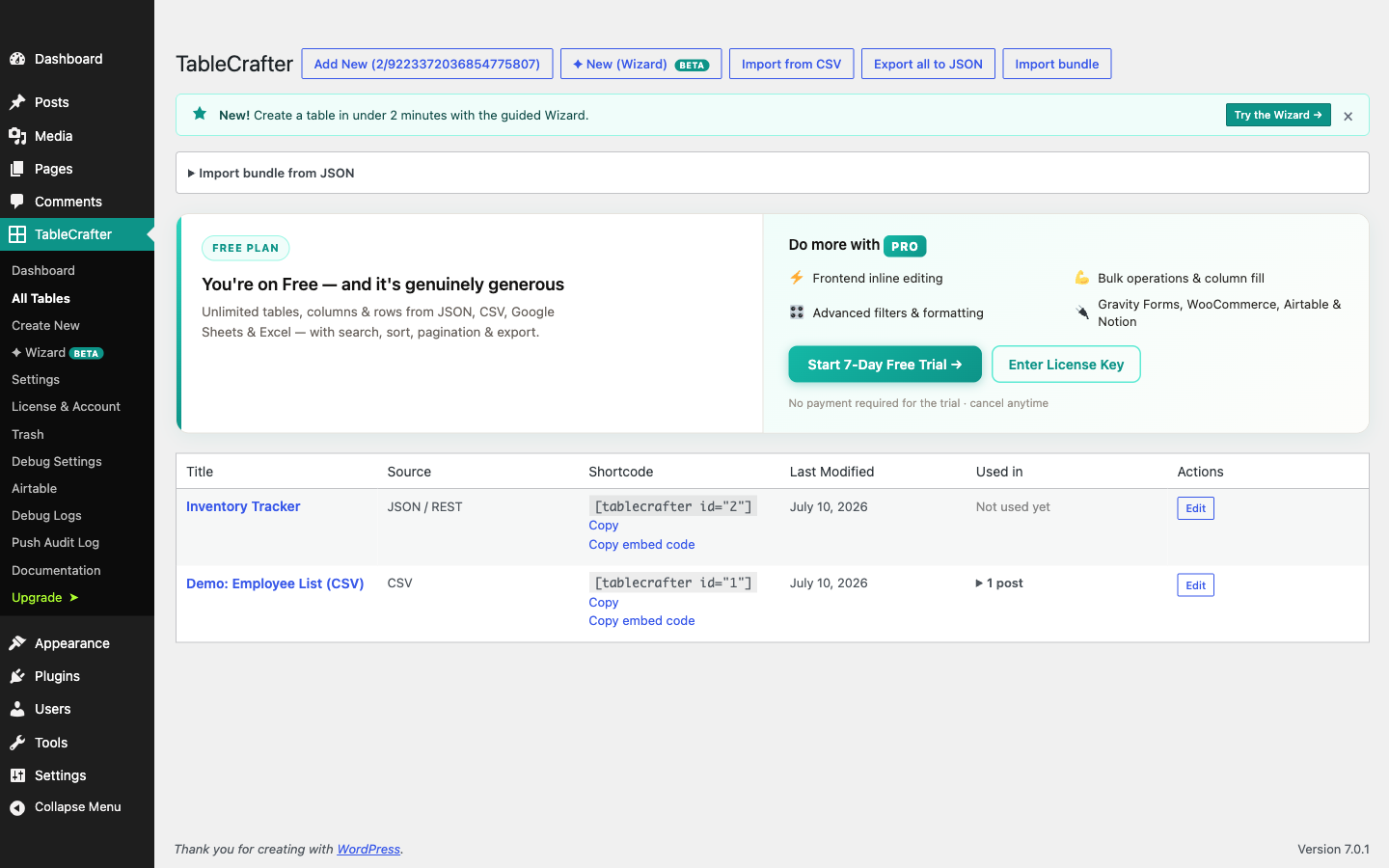Click the Dashboard gauge icon in sidebar
This screenshot has width=1389, height=868.
pyautogui.click(x=17, y=59)
